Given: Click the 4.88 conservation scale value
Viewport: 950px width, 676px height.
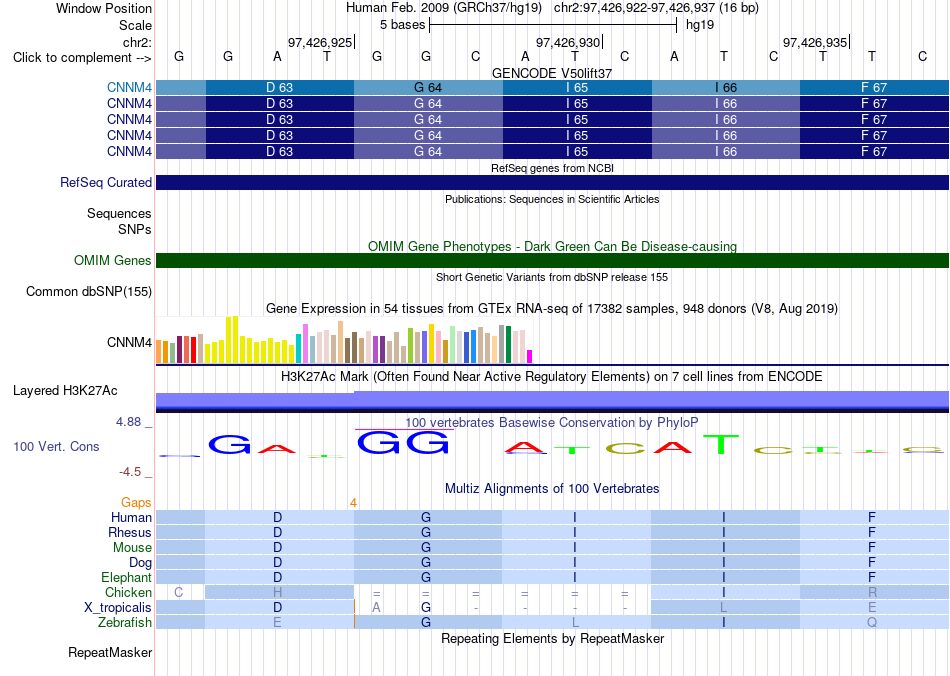Looking at the screenshot, I should point(128,422).
